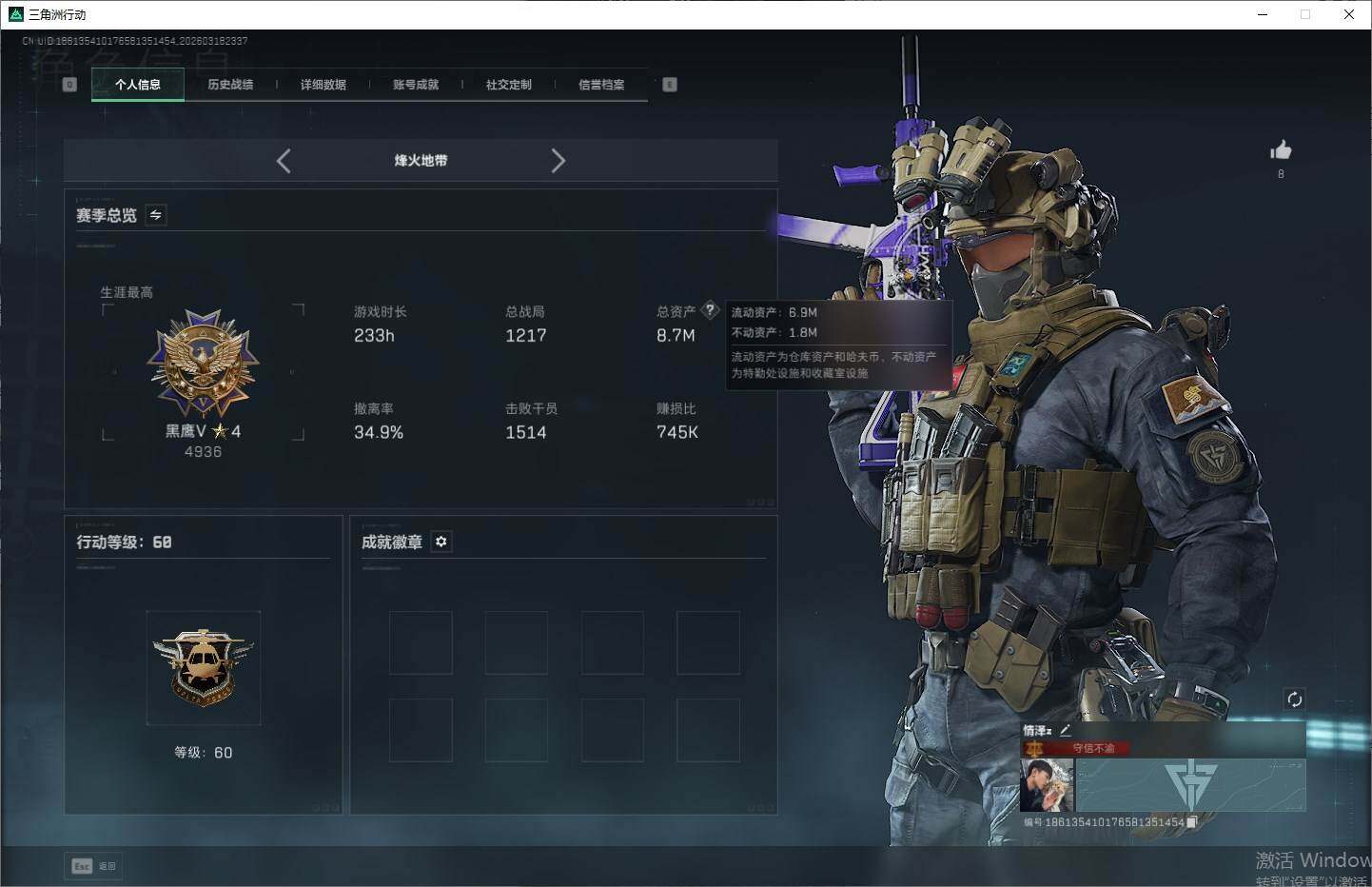Click the 烽火地带 mode title
Viewport: 1372px width, 887px height.
[x=421, y=161]
